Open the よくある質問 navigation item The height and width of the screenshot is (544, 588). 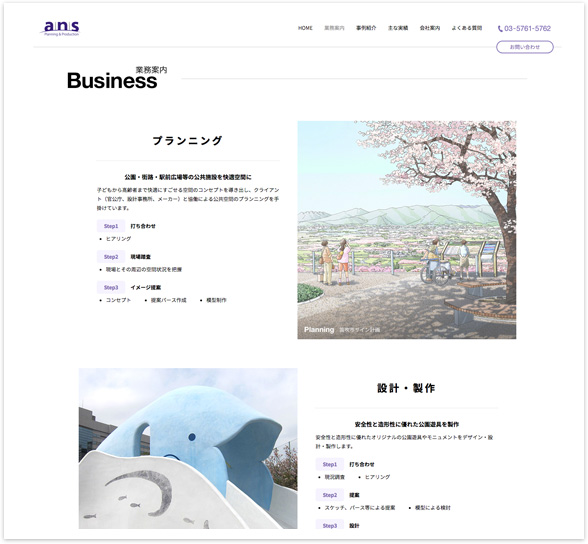click(466, 28)
